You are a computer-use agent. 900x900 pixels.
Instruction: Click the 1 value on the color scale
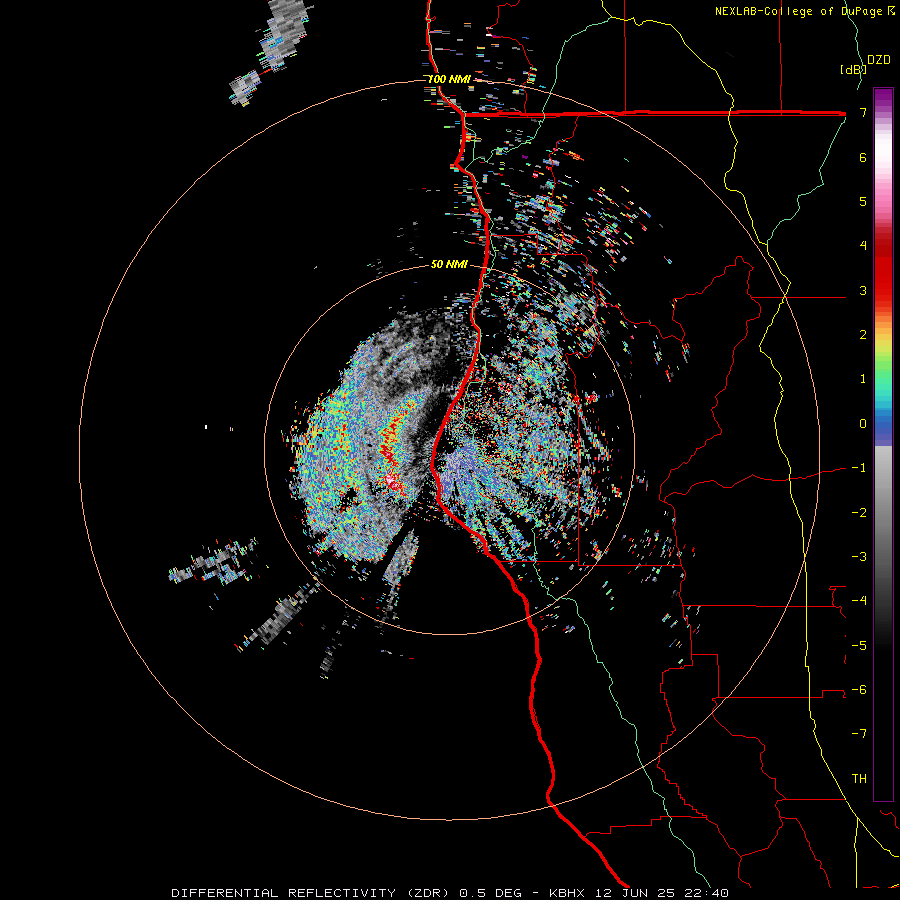click(x=863, y=379)
